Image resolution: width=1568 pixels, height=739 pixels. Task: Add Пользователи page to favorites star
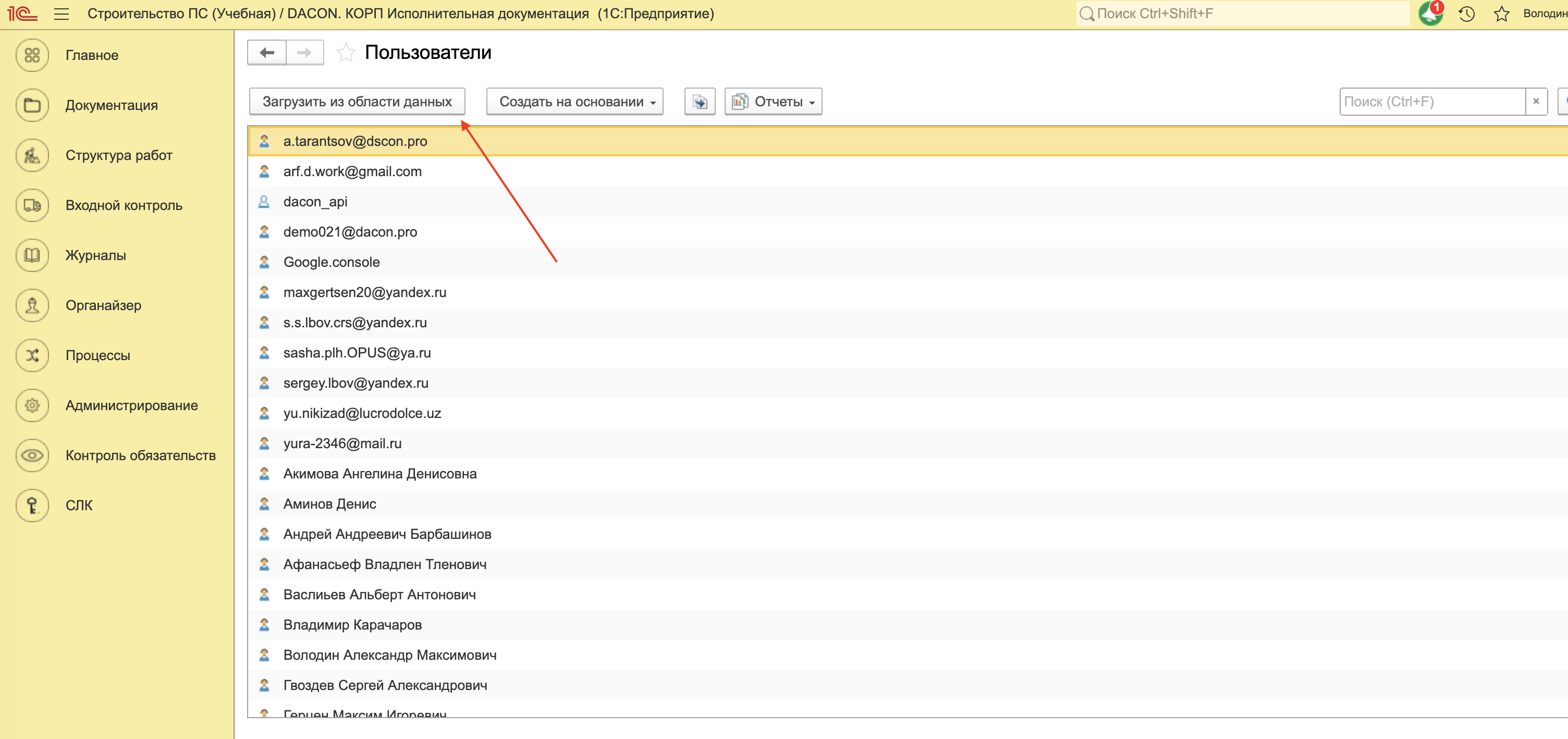point(345,53)
